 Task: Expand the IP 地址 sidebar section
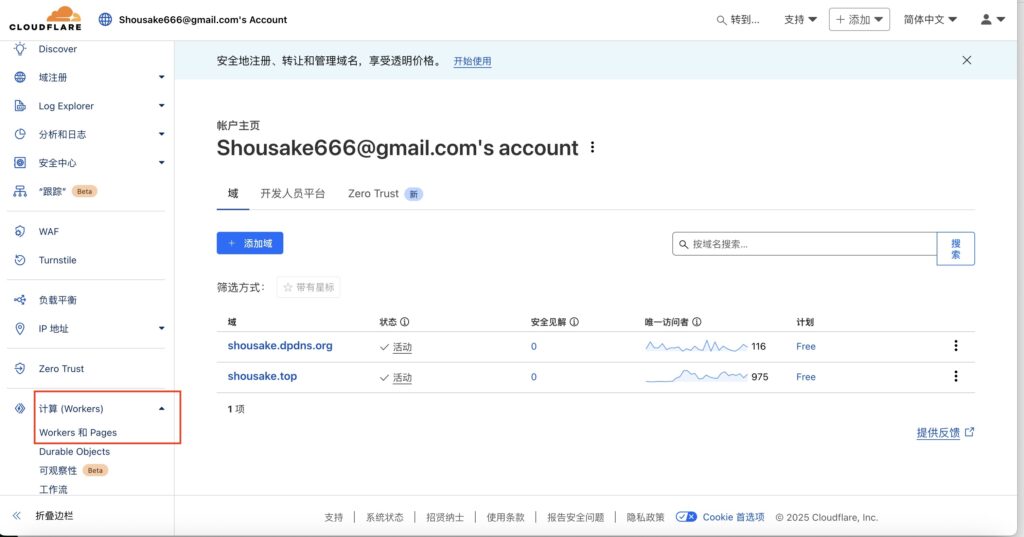pos(161,329)
